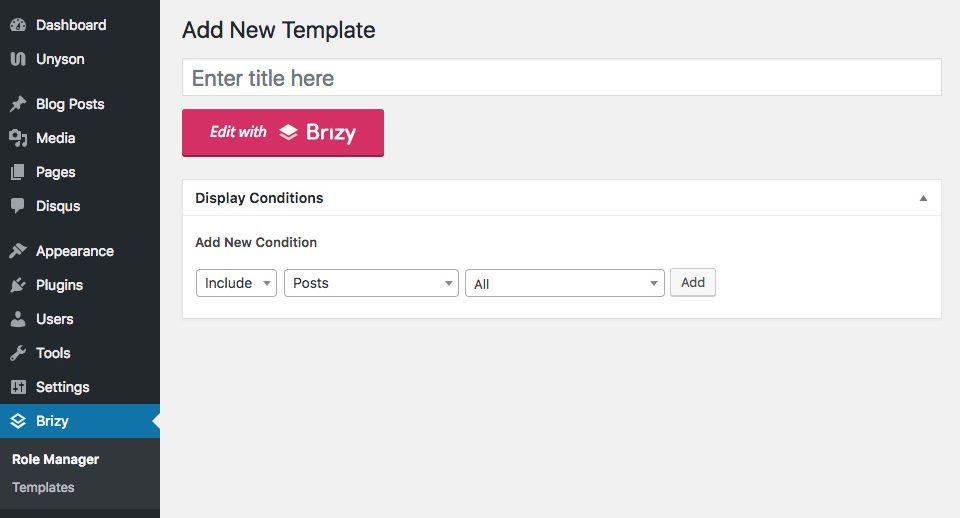Open the Include condition dropdown
960x518 pixels.
pyautogui.click(x=236, y=283)
